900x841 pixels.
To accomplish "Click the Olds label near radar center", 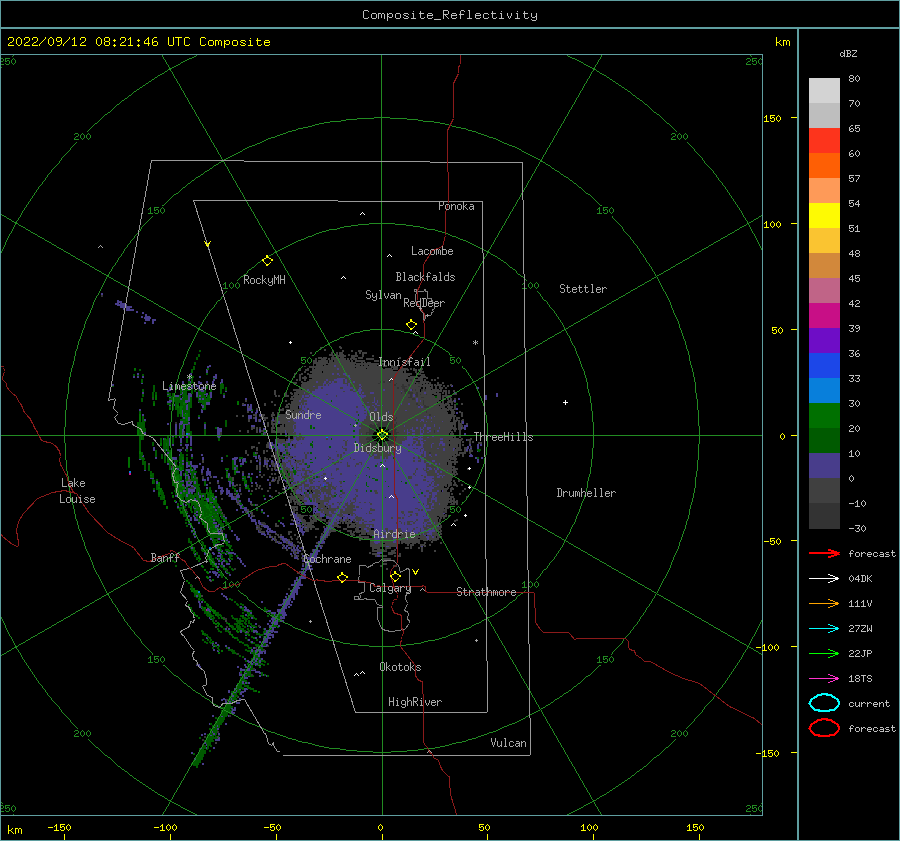I will pos(381,417).
